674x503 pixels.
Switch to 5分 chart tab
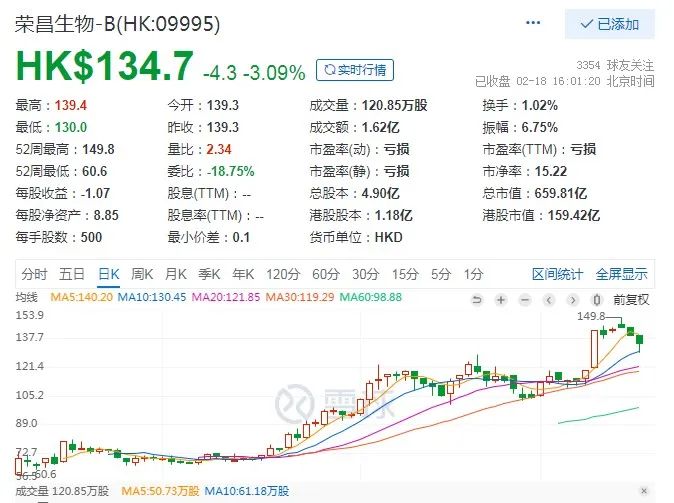(x=441, y=274)
